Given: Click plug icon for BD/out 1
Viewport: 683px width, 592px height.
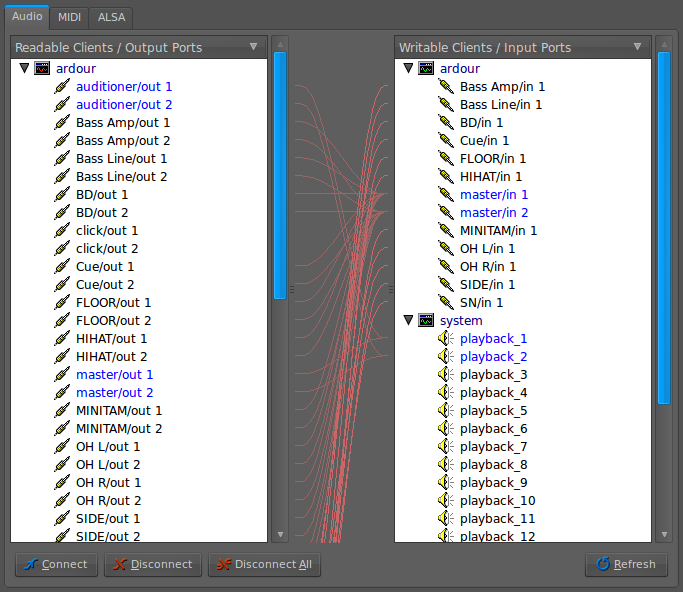Looking at the screenshot, I should (x=62, y=195).
